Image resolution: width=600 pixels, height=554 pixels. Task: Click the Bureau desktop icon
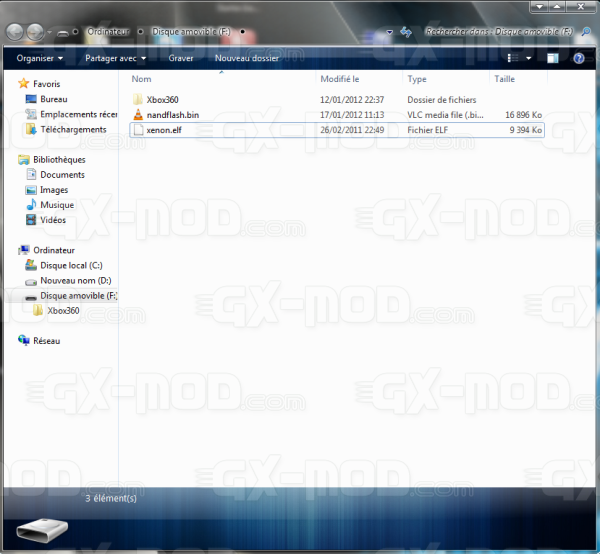[x=31, y=99]
